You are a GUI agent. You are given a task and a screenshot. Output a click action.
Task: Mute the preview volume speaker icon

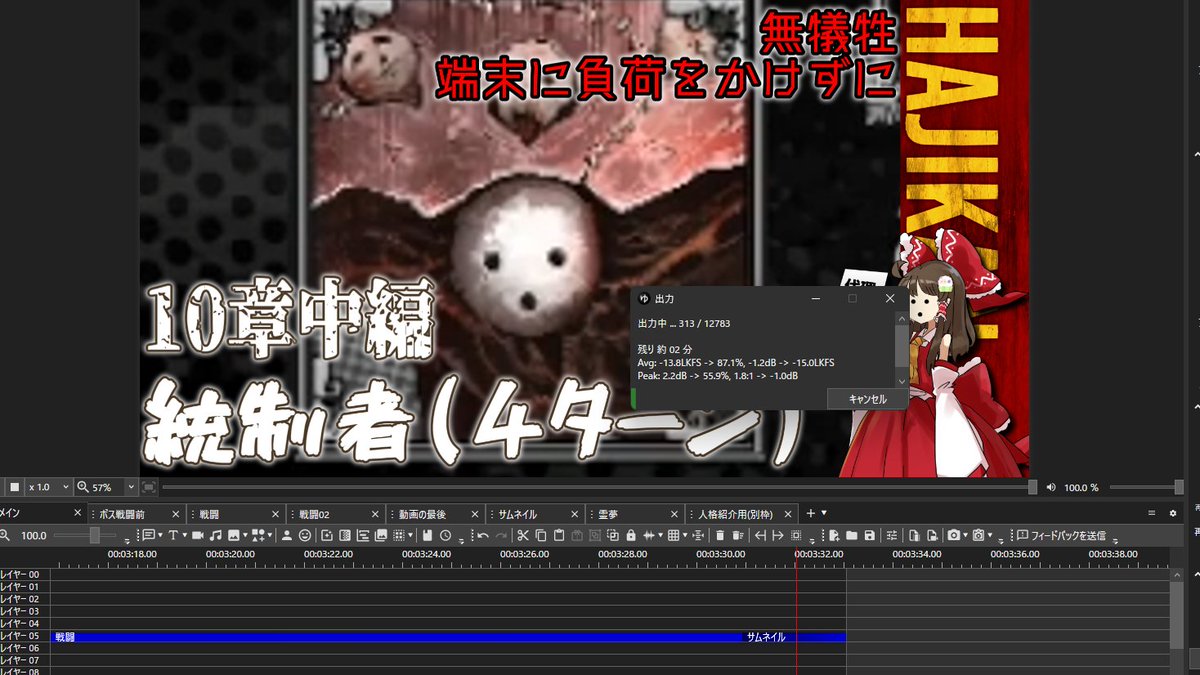point(1050,487)
